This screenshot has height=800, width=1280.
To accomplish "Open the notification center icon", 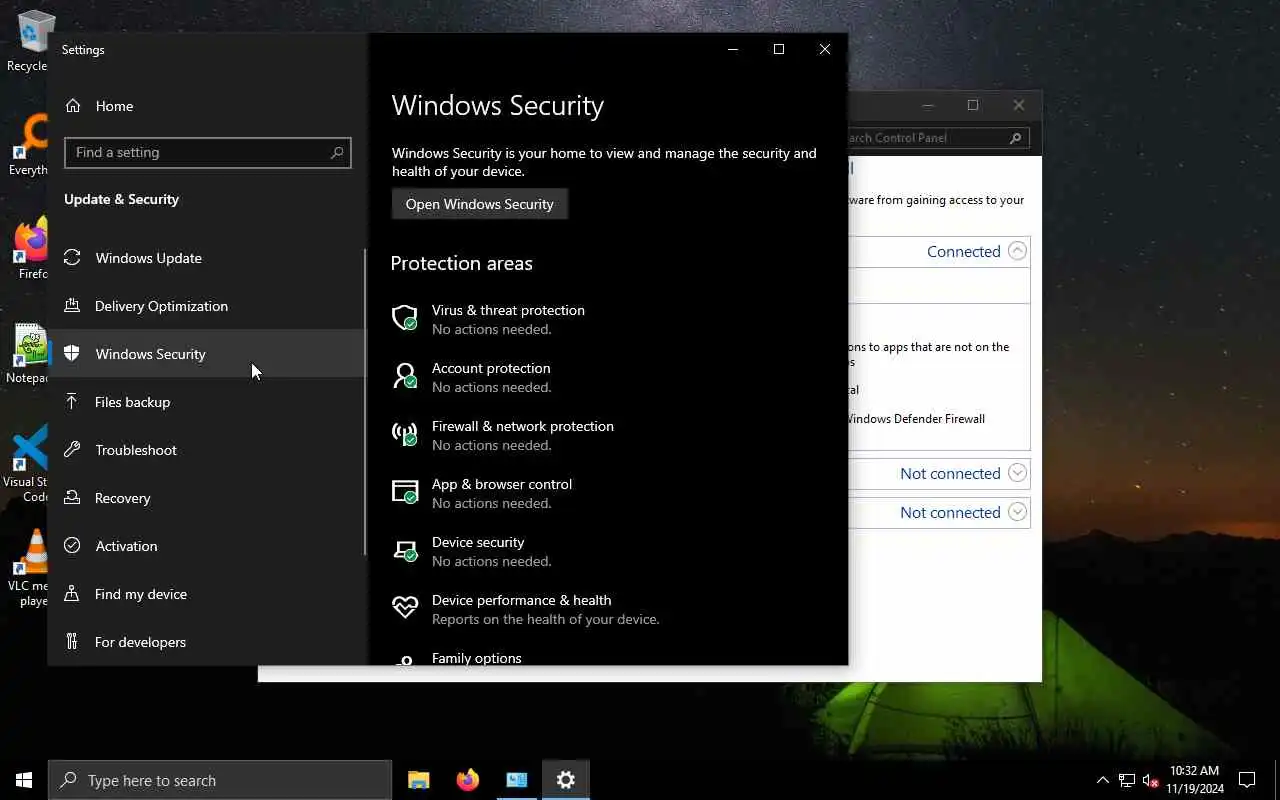I will [x=1247, y=780].
